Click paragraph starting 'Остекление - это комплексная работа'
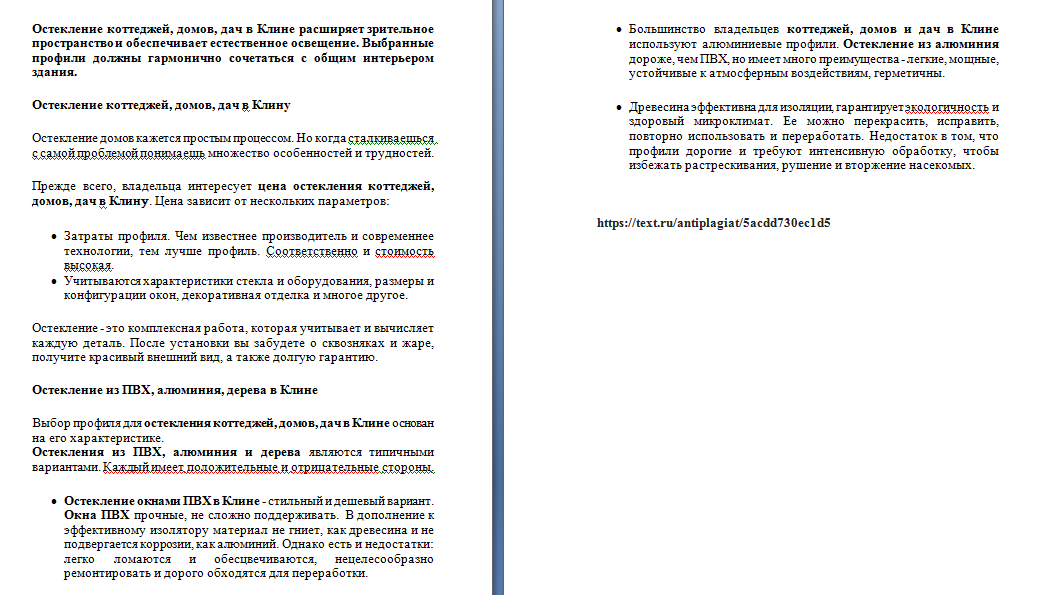Viewport: 1041px width, 595px height. click(232, 343)
